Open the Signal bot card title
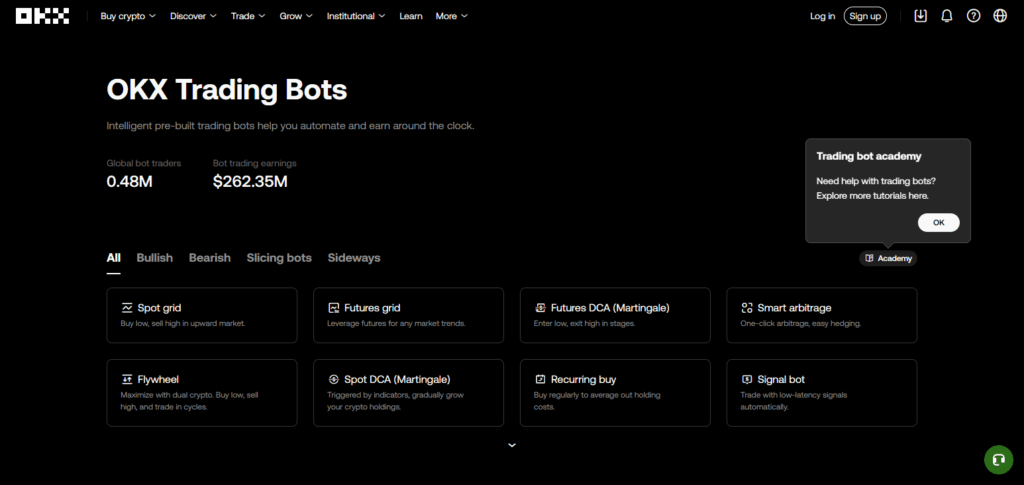This screenshot has height=485, width=1024. tap(781, 379)
